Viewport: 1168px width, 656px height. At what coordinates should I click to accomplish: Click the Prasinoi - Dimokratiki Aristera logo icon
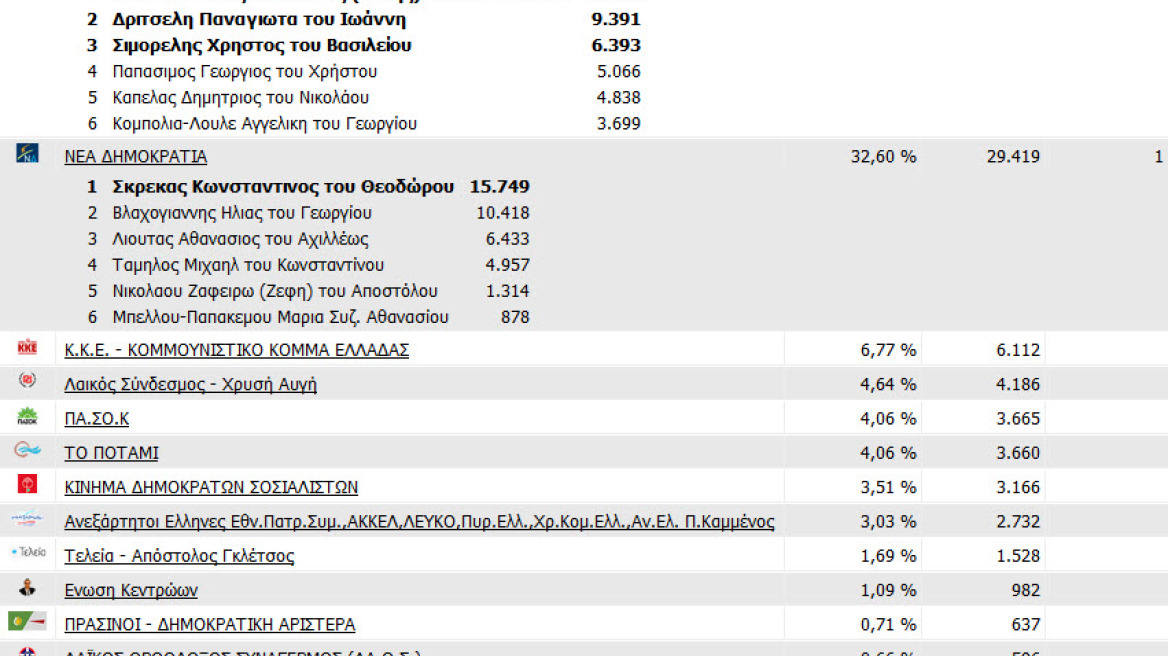pyautogui.click(x=28, y=621)
